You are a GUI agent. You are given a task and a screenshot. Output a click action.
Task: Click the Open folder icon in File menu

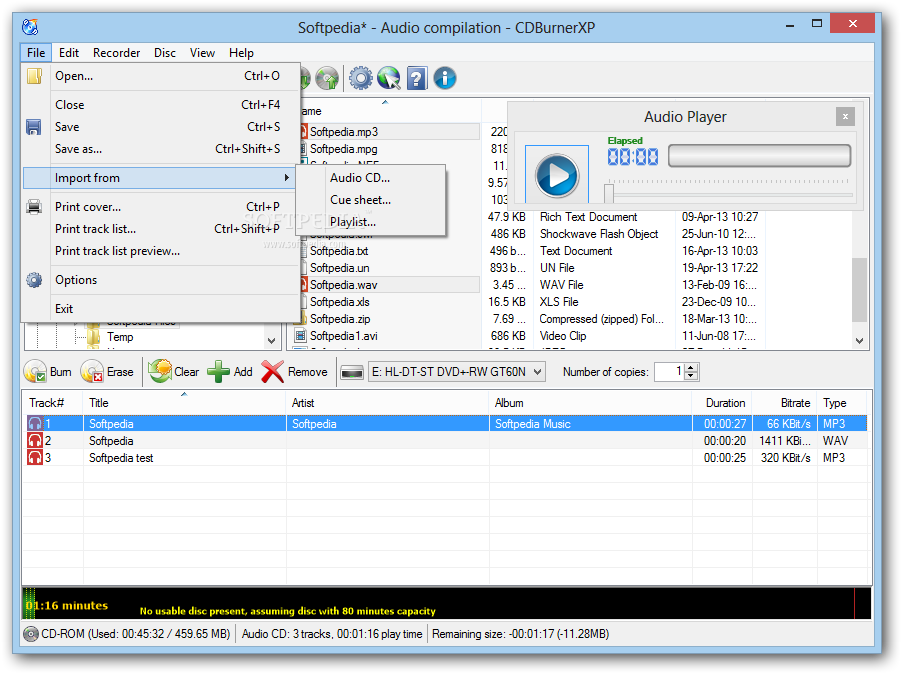[x=35, y=76]
